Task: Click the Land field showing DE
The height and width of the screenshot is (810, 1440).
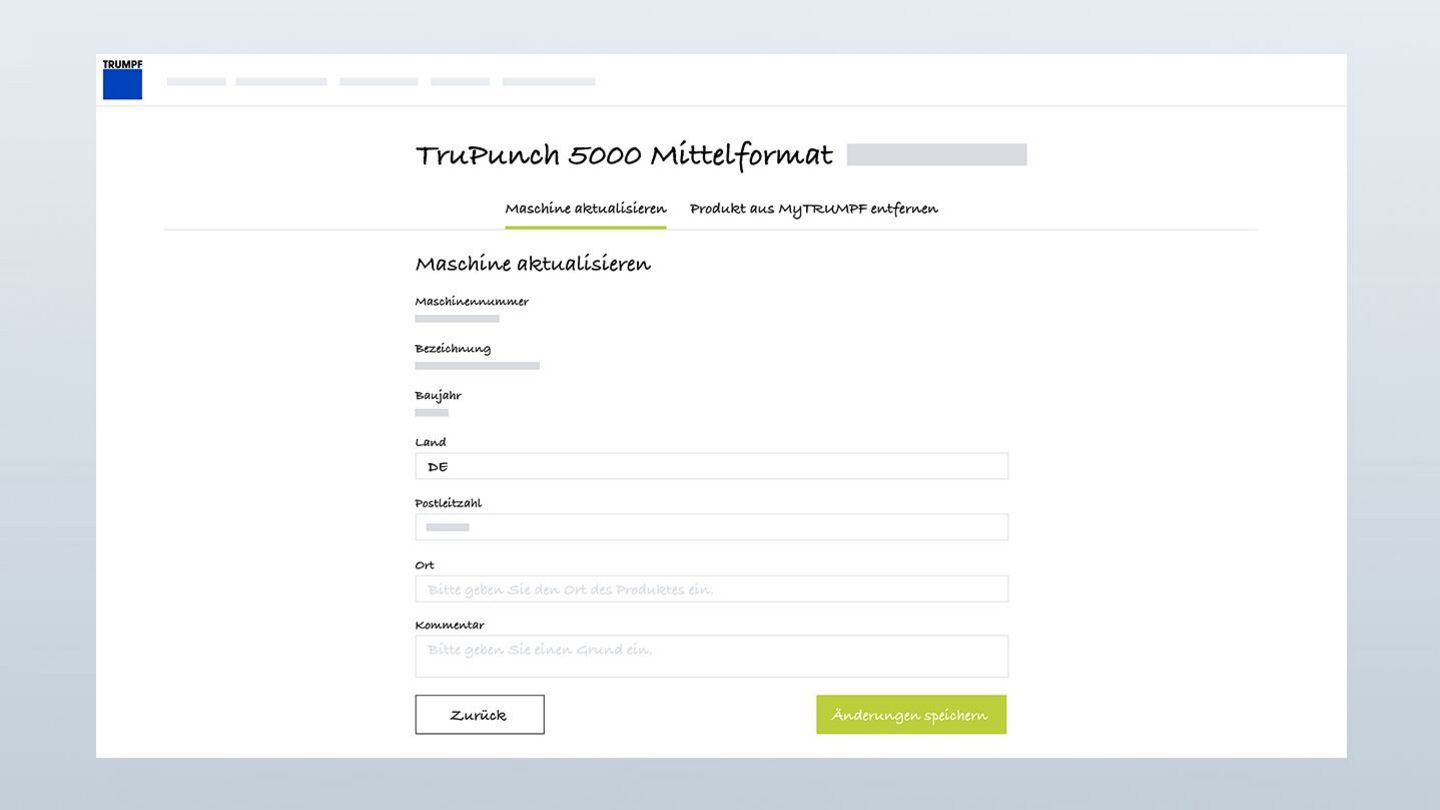Action: [x=711, y=465]
